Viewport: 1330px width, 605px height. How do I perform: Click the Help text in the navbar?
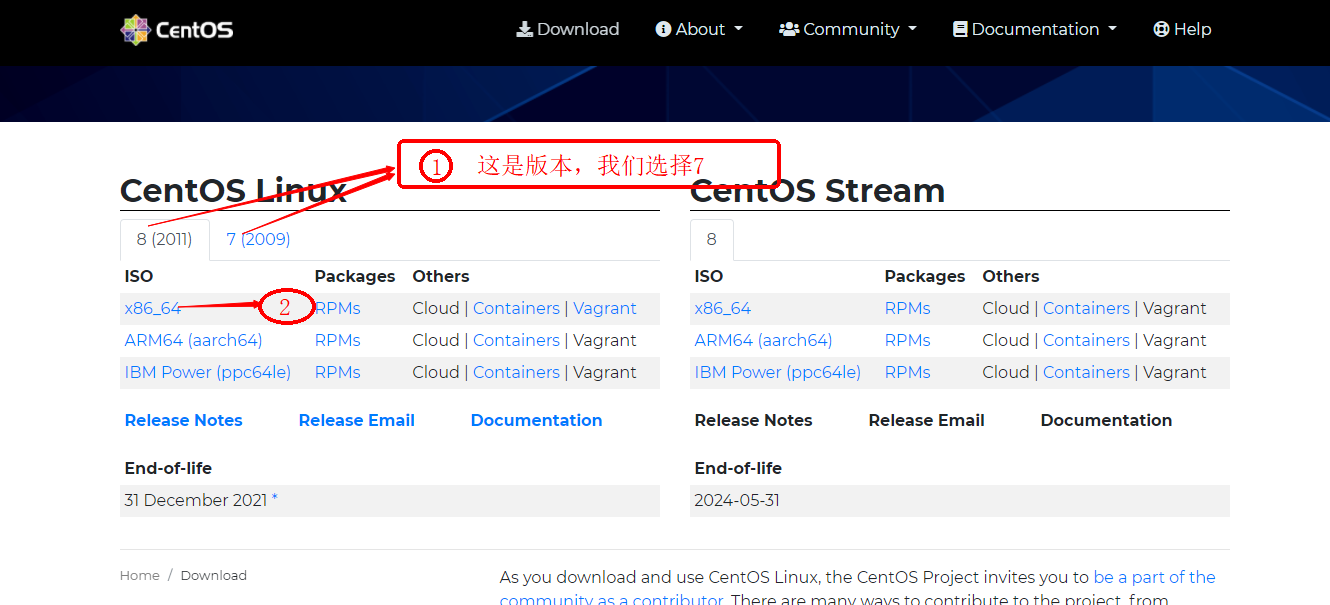point(1193,29)
